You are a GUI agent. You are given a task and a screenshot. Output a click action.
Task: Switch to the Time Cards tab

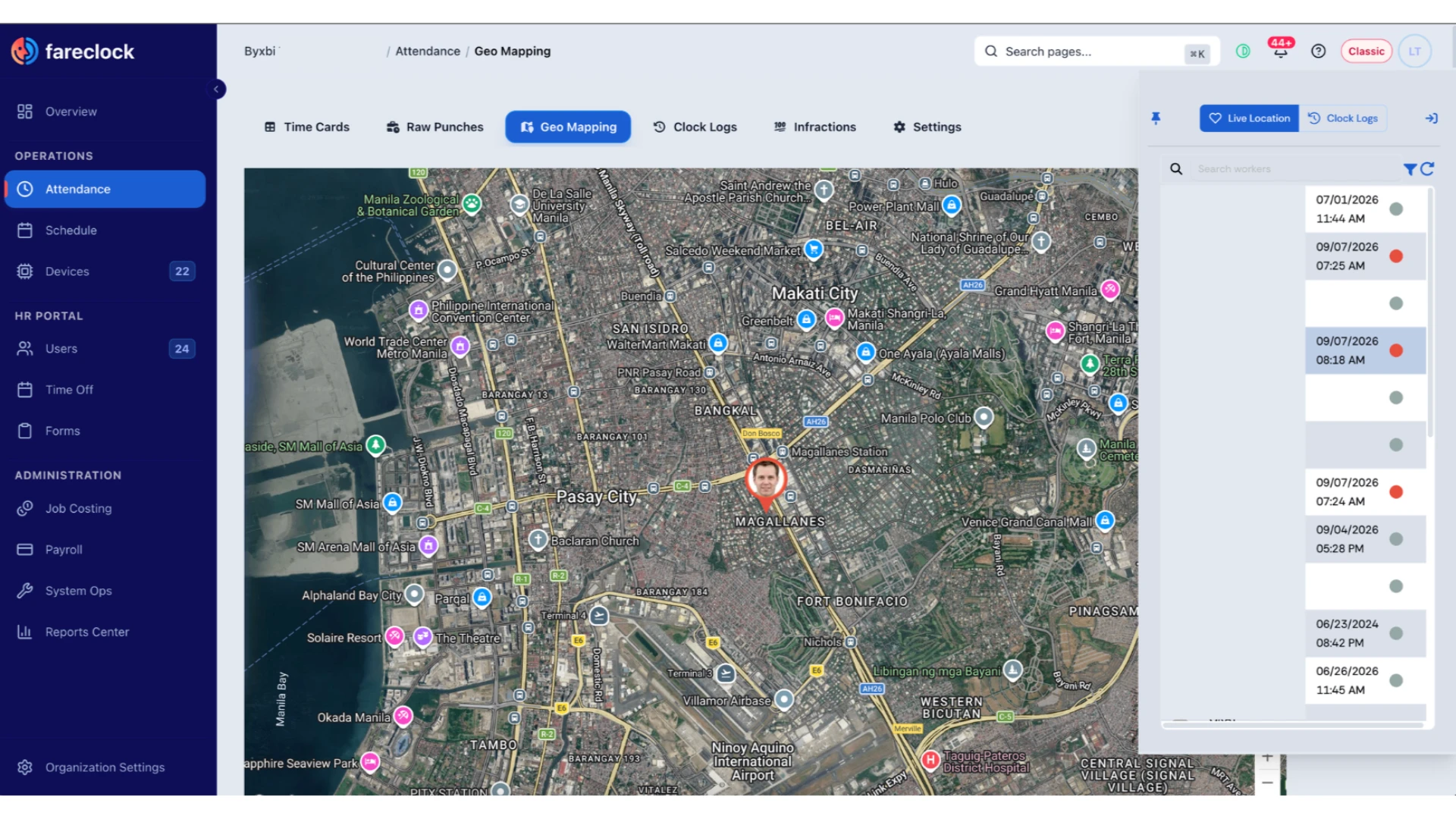click(x=307, y=127)
